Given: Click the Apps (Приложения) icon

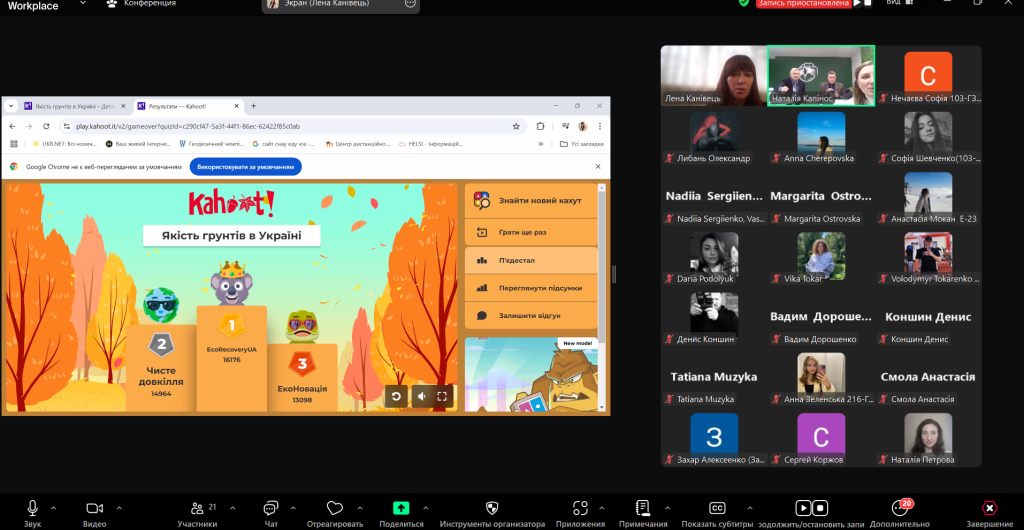Looking at the screenshot, I should tap(580, 508).
